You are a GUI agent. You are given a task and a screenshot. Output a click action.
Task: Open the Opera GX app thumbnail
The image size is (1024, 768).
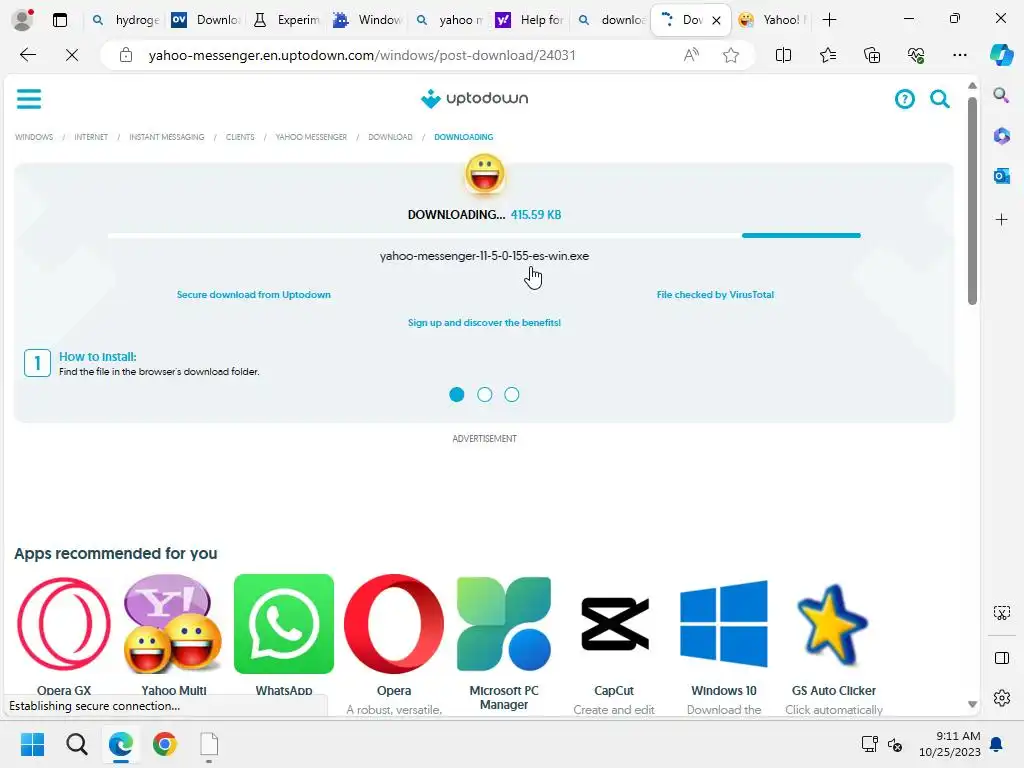(64, 624)
